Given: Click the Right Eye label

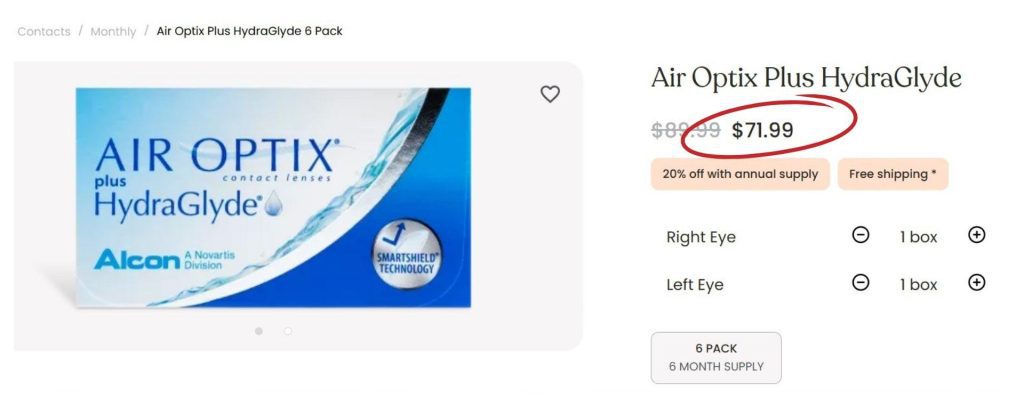Looking at the screenshot, I should pyautogui.click(x=701, y=237).
